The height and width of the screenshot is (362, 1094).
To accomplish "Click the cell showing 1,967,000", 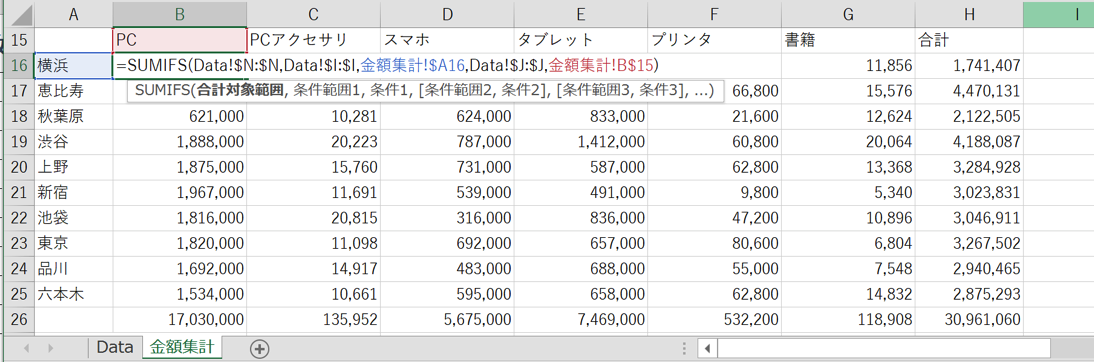I will click(x=179, y=193).
